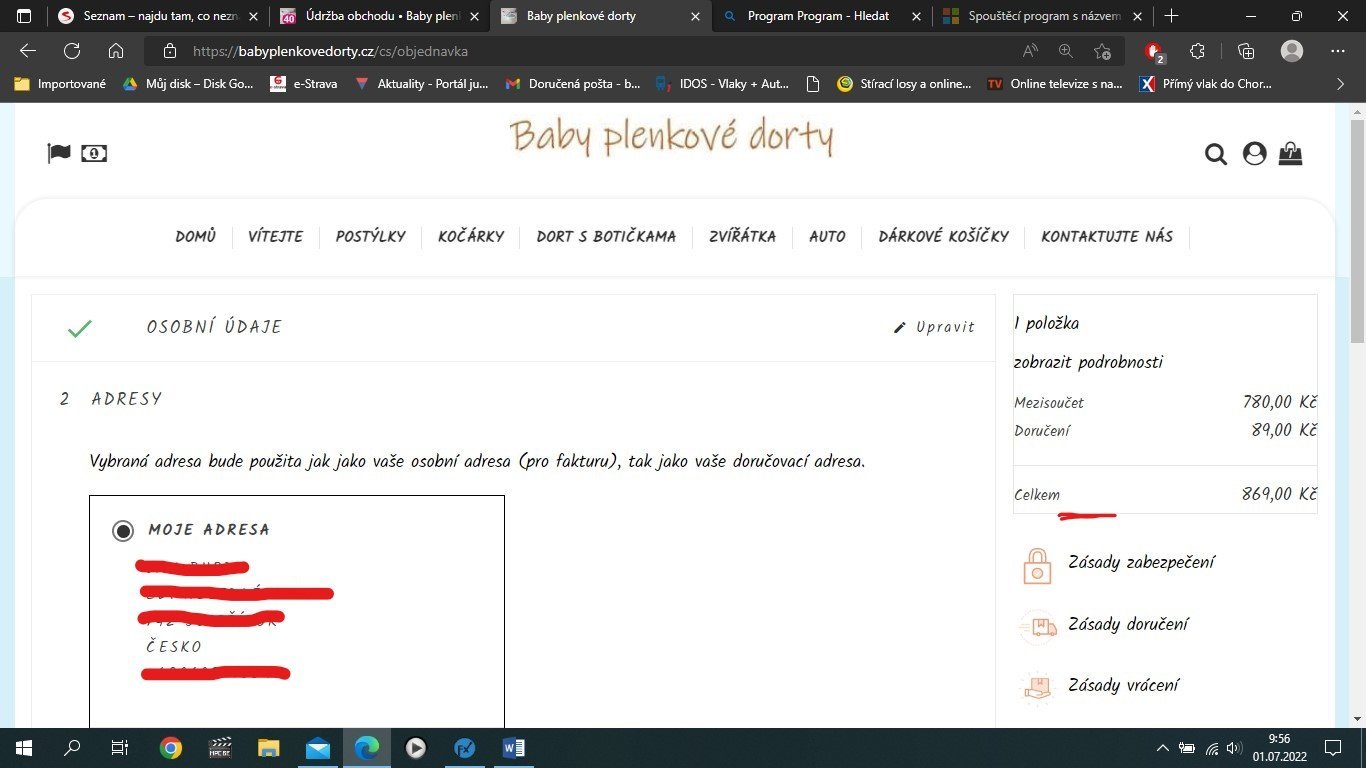Open Doručená pošta bookmark

point(572,84)
